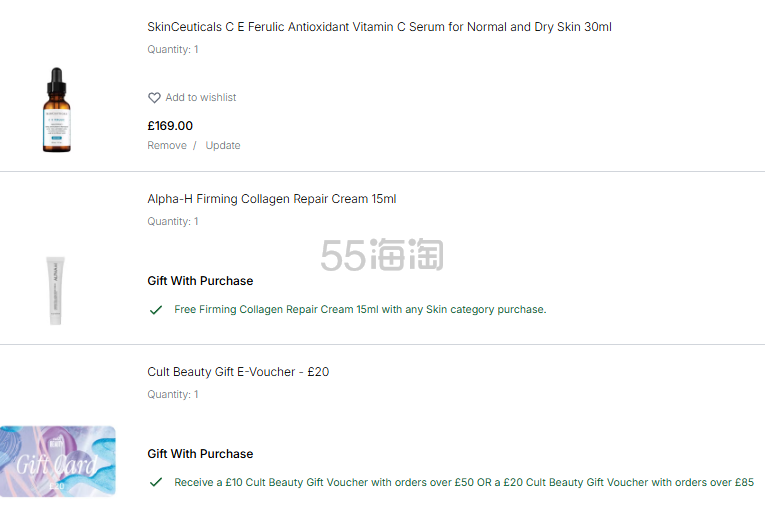Click the £10 Cult Beauty Gift Voucher offer text

(x=464, y=482)
